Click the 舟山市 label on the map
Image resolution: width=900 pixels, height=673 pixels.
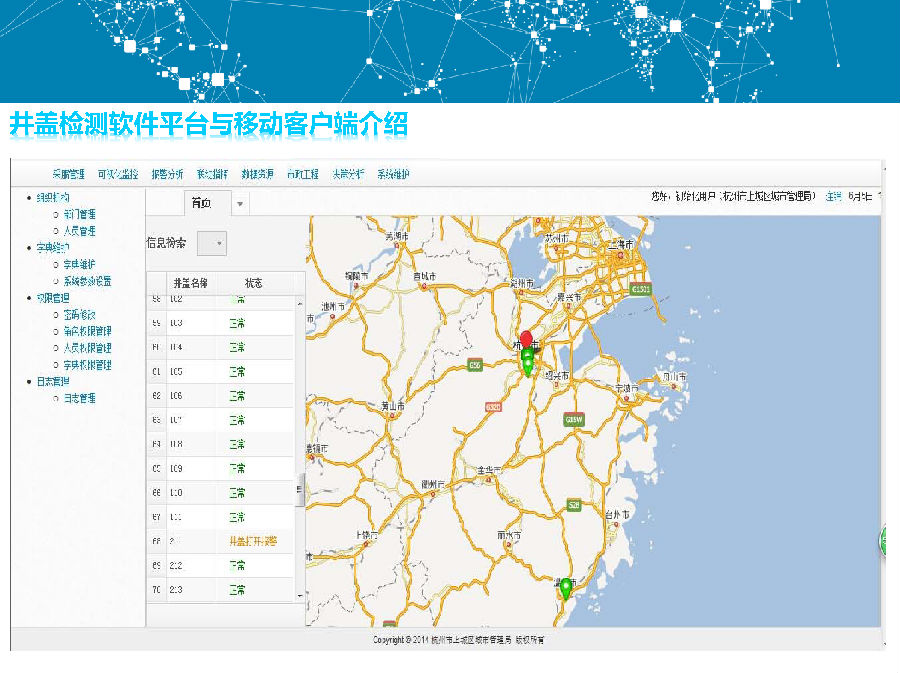point(674,376)
